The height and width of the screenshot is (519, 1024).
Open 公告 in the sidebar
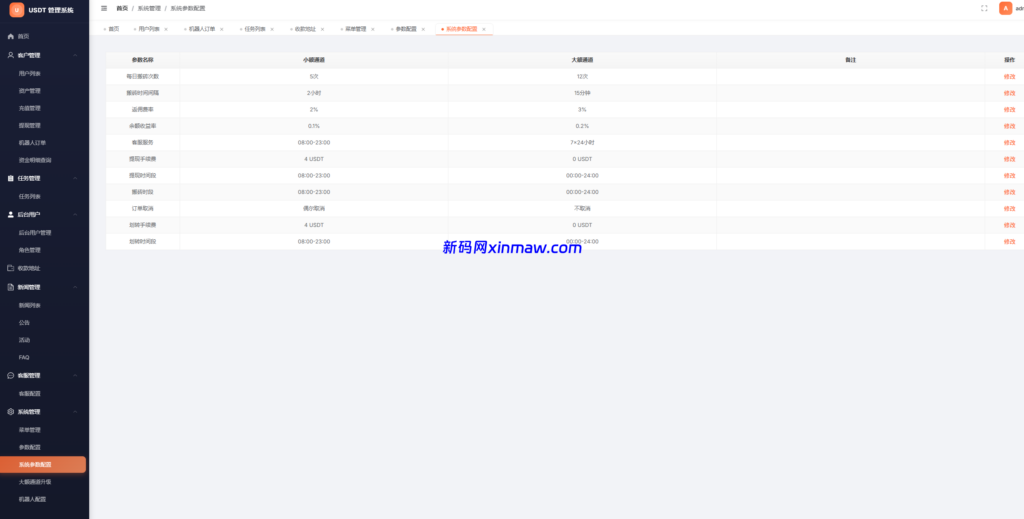24,322
